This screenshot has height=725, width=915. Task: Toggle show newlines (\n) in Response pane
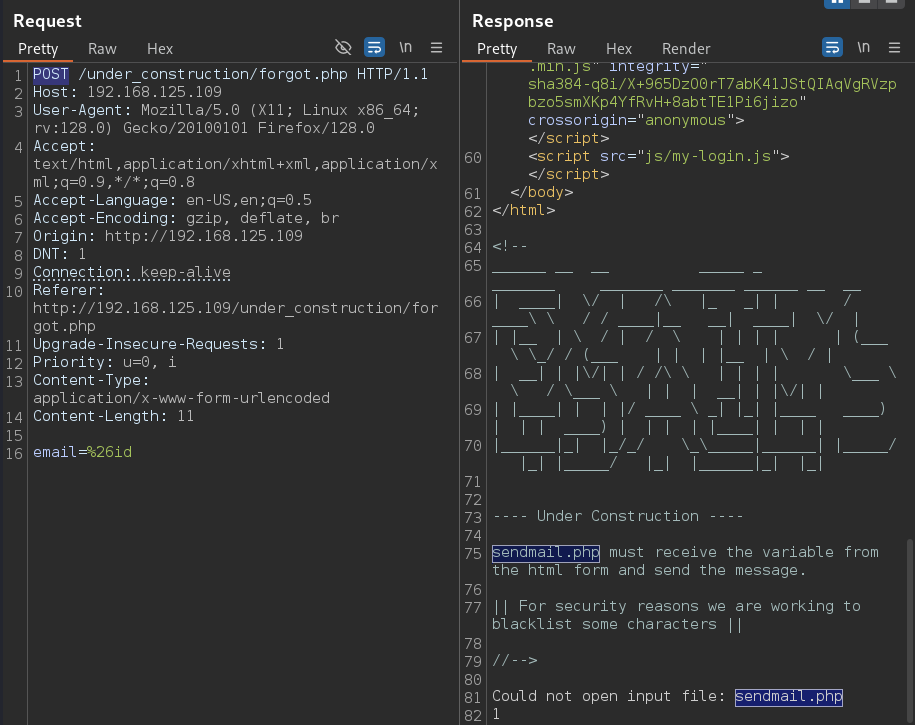pyautogui.click(x=864, y=47)
